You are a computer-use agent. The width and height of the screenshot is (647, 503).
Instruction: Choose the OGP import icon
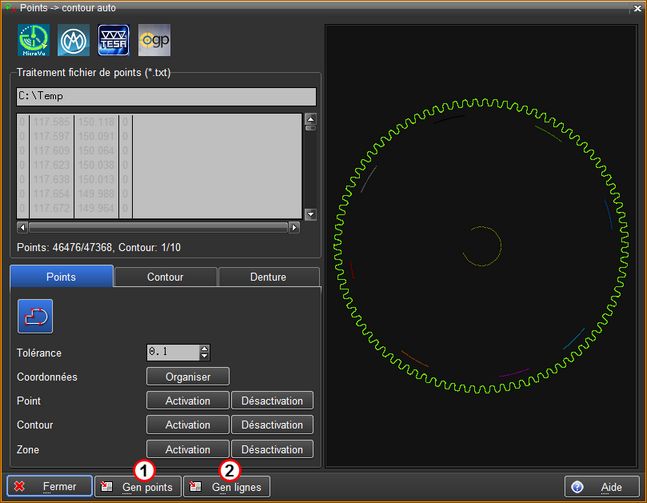154,40
